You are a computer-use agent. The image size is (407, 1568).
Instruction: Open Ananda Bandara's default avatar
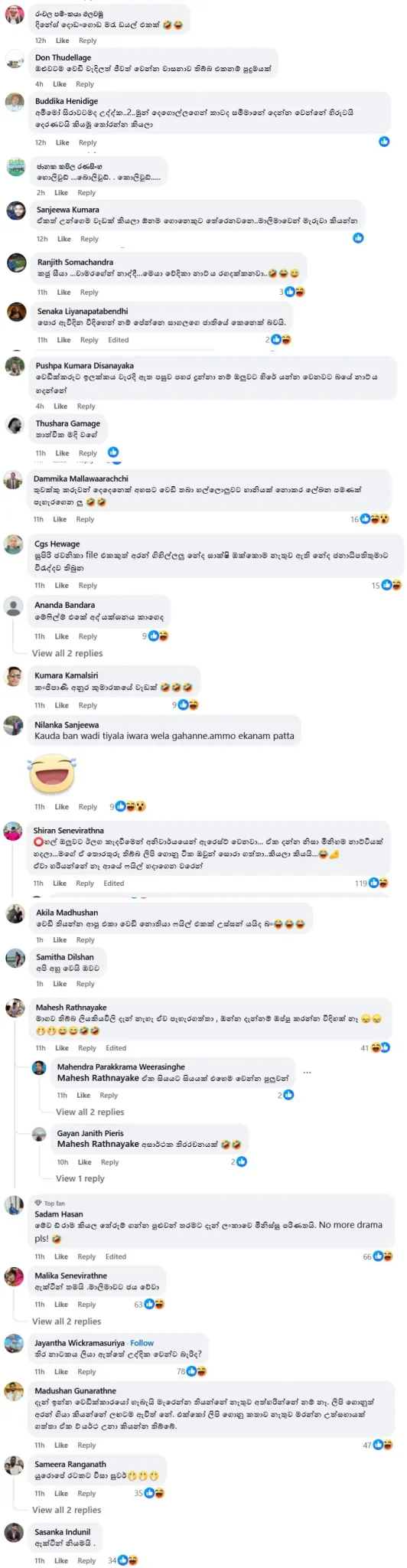(x=14, y=606)
